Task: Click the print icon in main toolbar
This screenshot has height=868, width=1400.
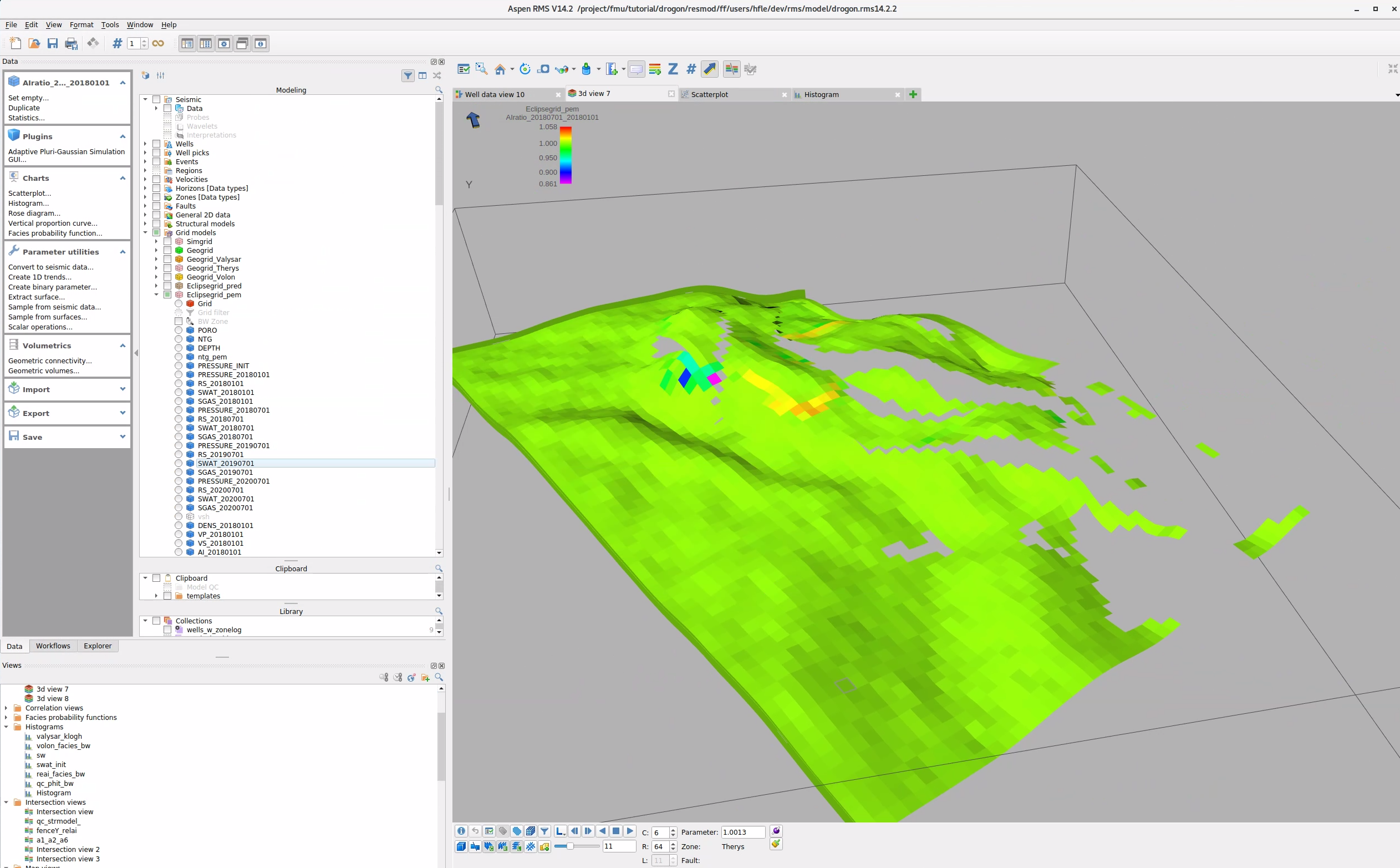Action: [71, 43]
